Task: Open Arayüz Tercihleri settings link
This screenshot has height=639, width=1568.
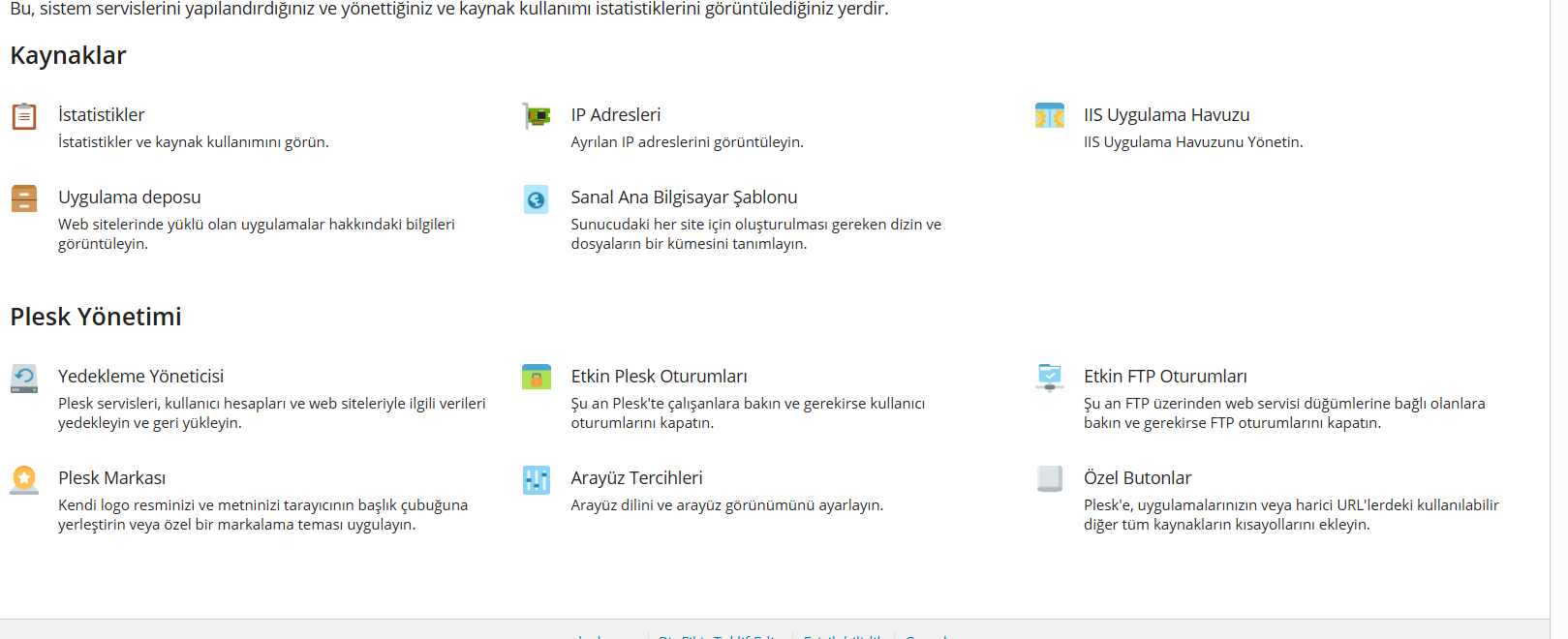Action: [x=636, y=478]
